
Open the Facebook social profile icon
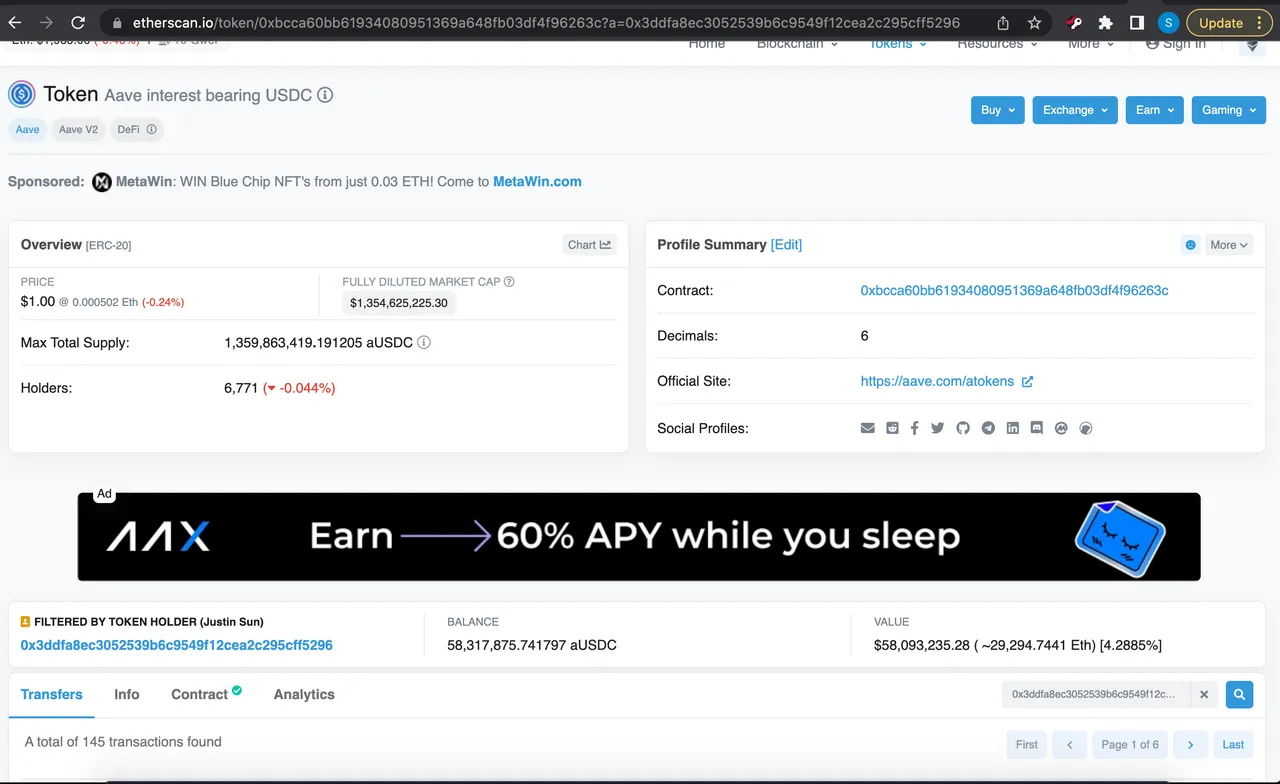pyautogui.click(x=915, y=428)
